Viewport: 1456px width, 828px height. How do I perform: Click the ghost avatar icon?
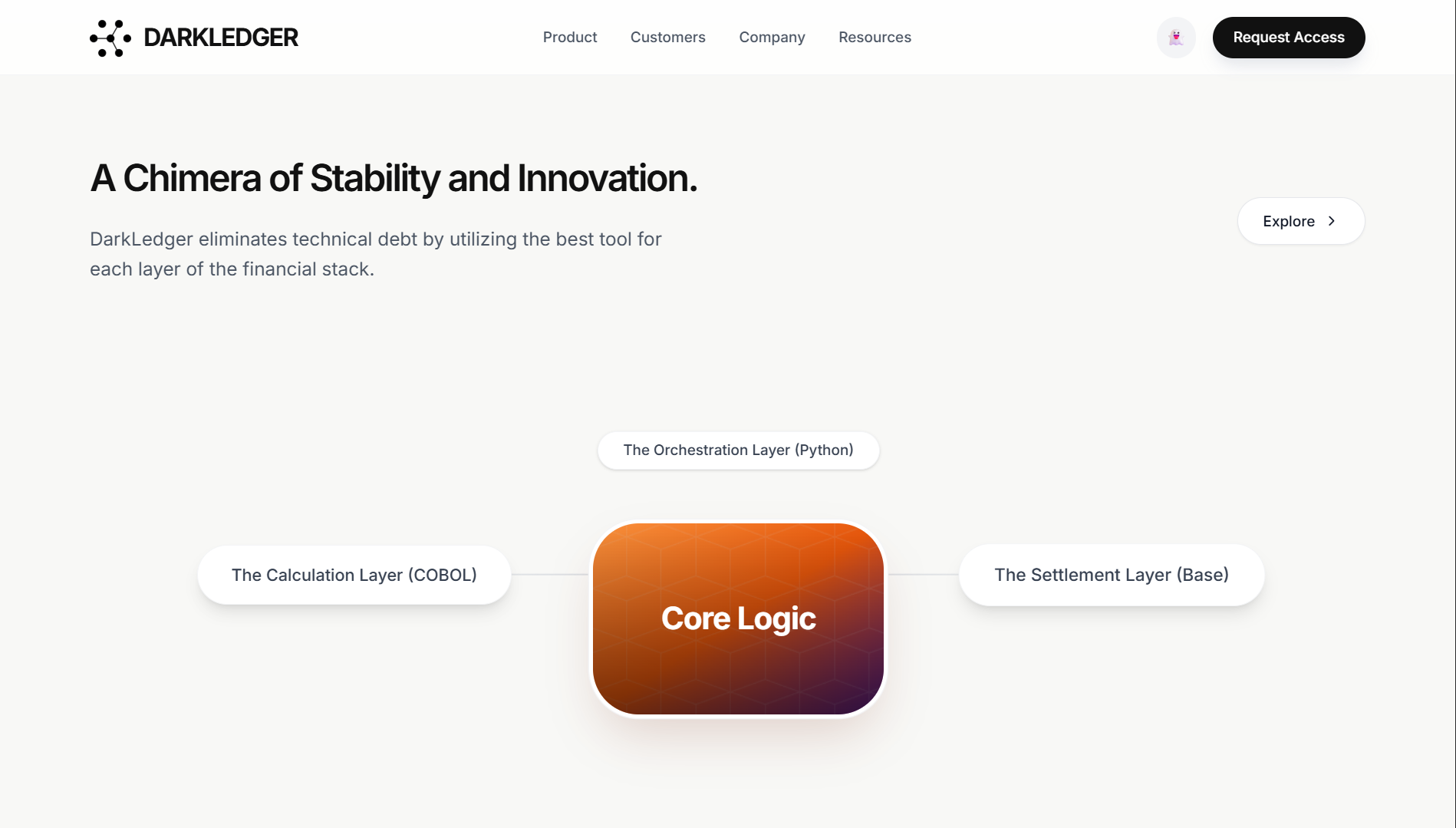click(x=1176, y=37)
